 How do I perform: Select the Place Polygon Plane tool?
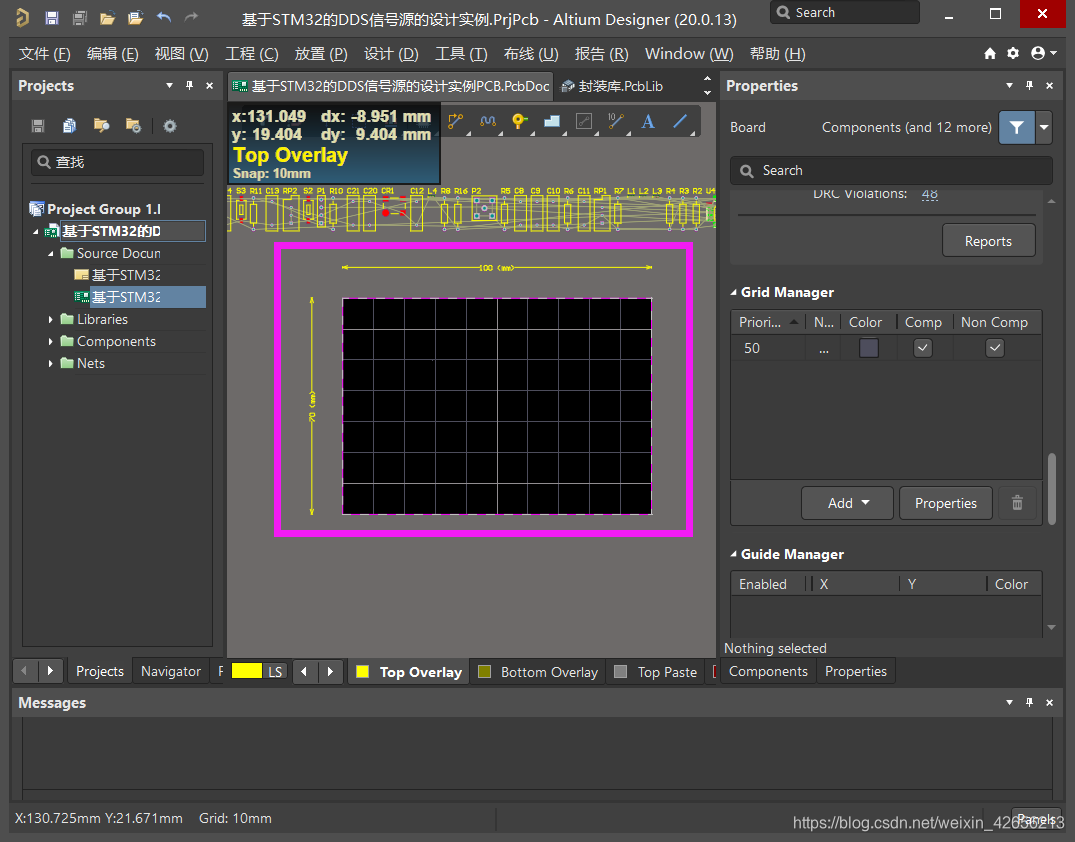552,122
